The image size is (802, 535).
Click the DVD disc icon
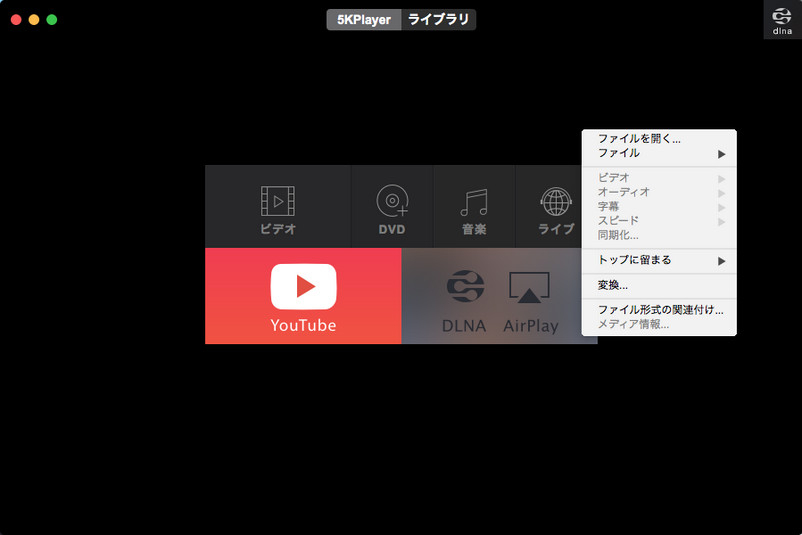coord(392,203)
